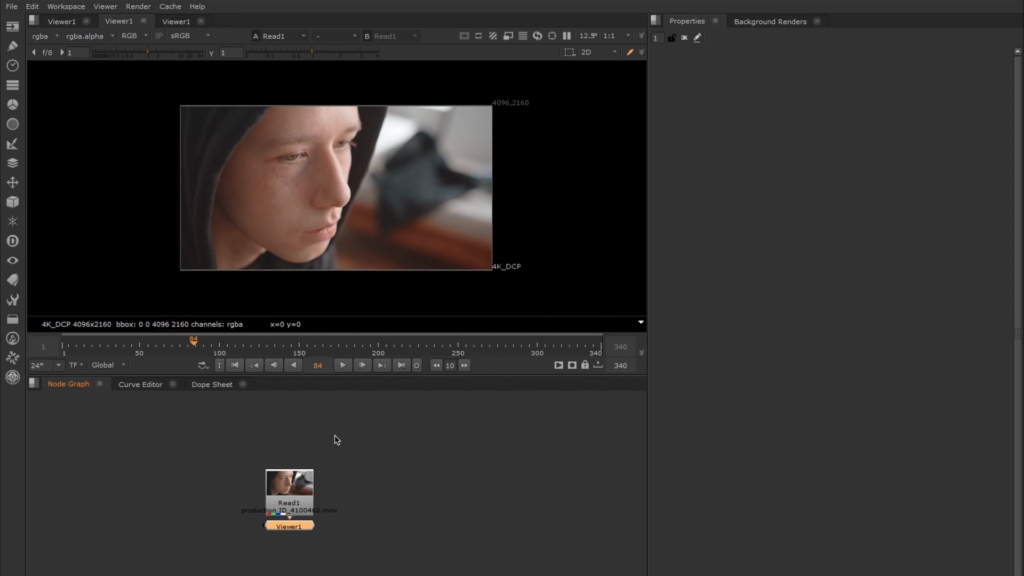Open the FurnaceCore nodes icon
The width and height of the screenshot is (1024, 576).
pos(12,338)
